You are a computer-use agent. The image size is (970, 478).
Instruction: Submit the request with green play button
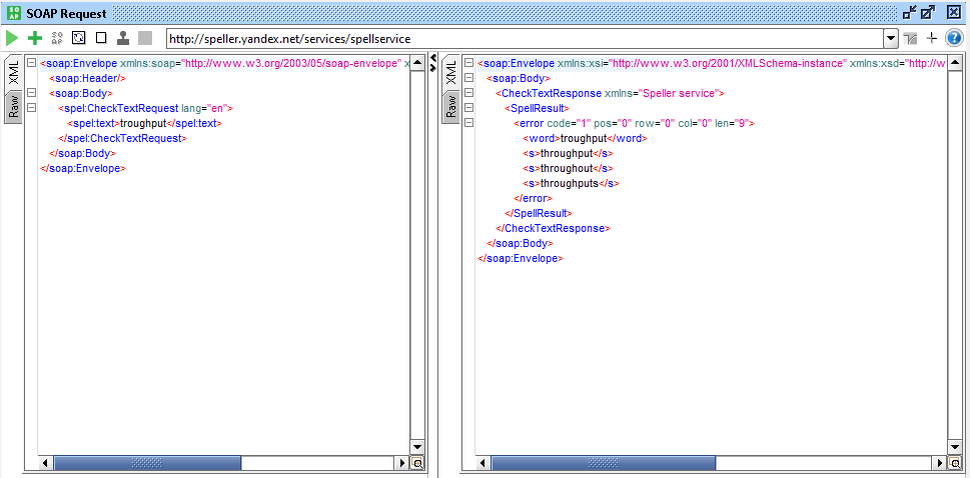pyautogui.click(x=12, y=38)
